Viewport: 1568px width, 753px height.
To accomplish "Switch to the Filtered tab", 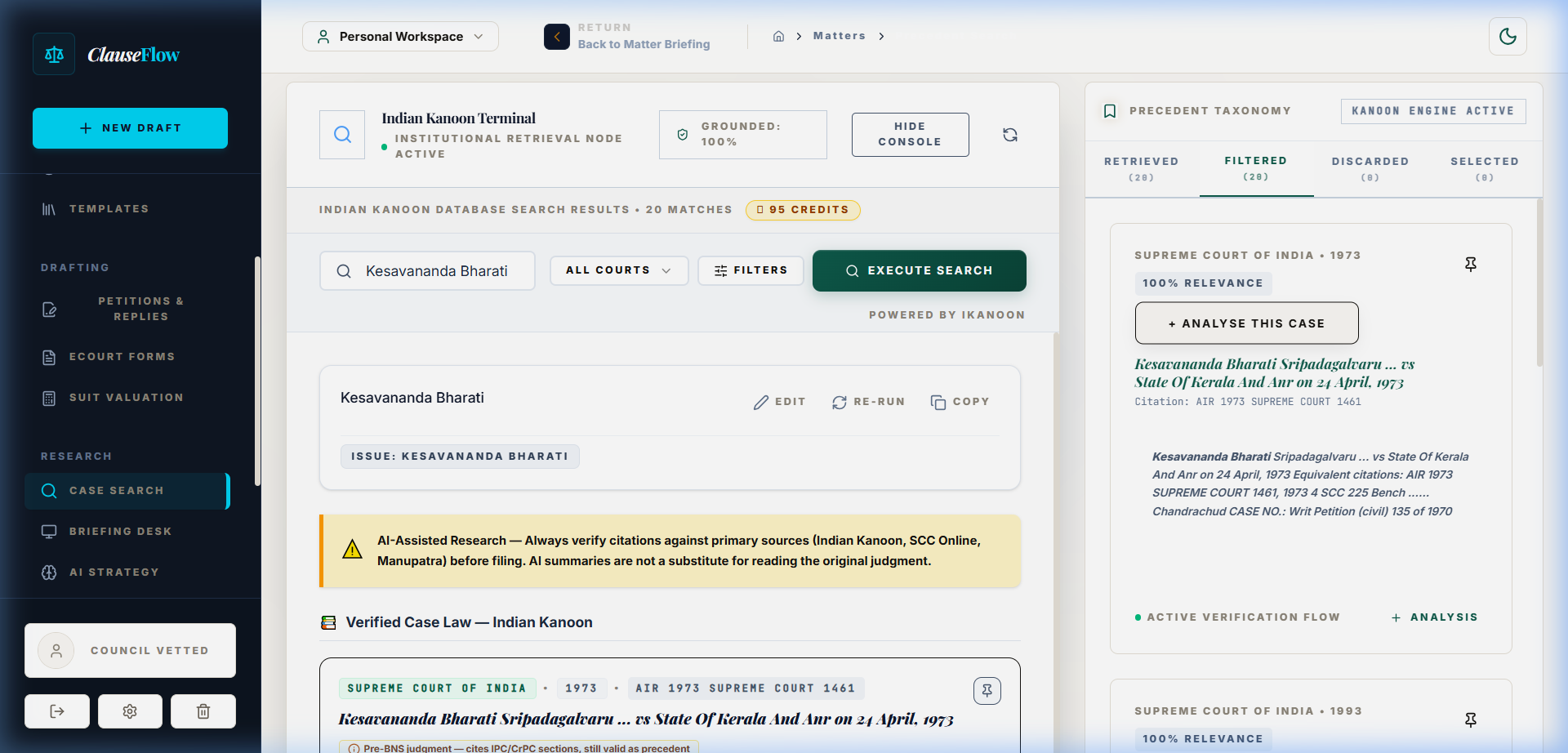I will (1256, 169).
